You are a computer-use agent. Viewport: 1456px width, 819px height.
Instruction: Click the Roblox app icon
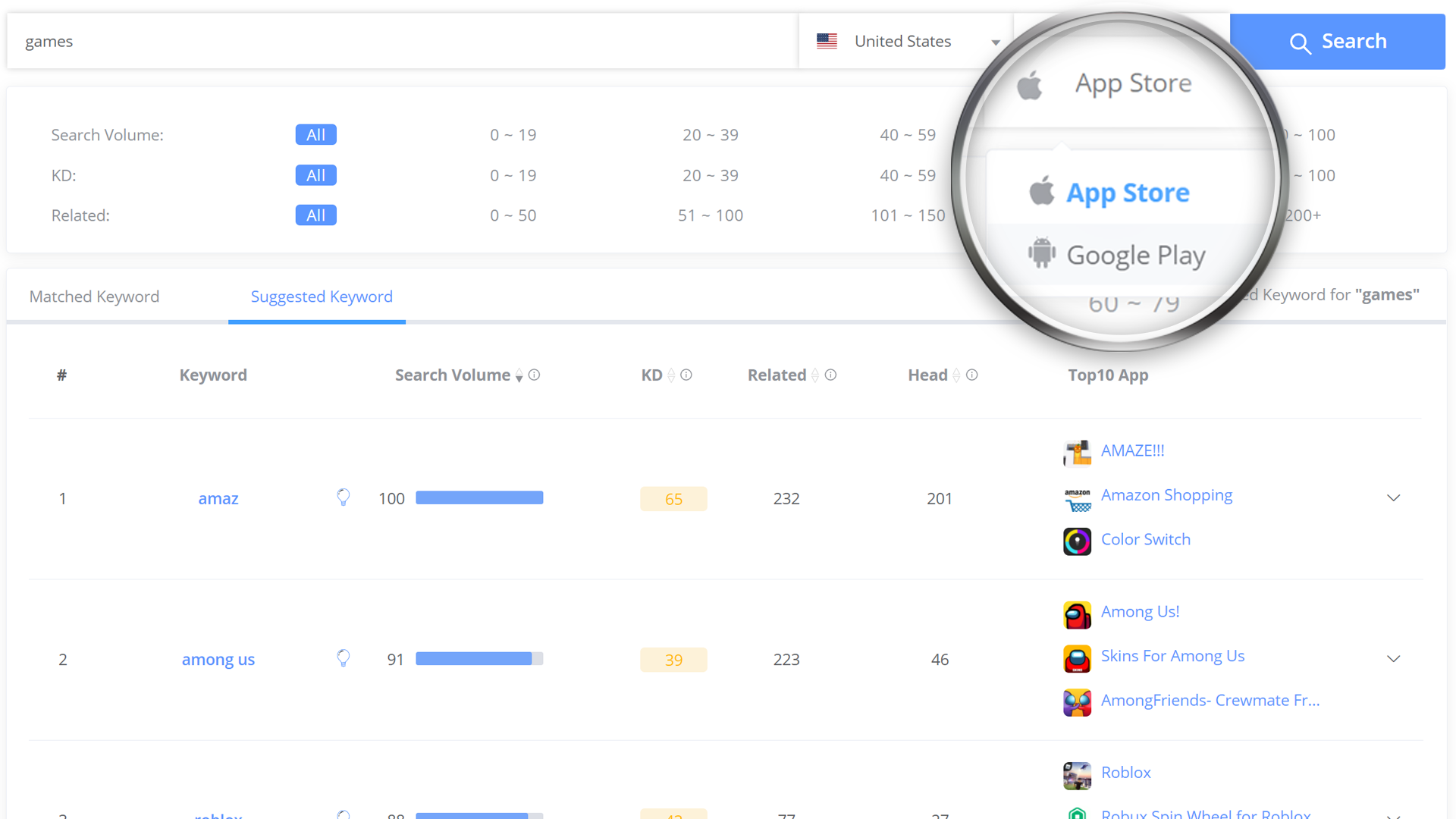click(x=1077, y=776)
